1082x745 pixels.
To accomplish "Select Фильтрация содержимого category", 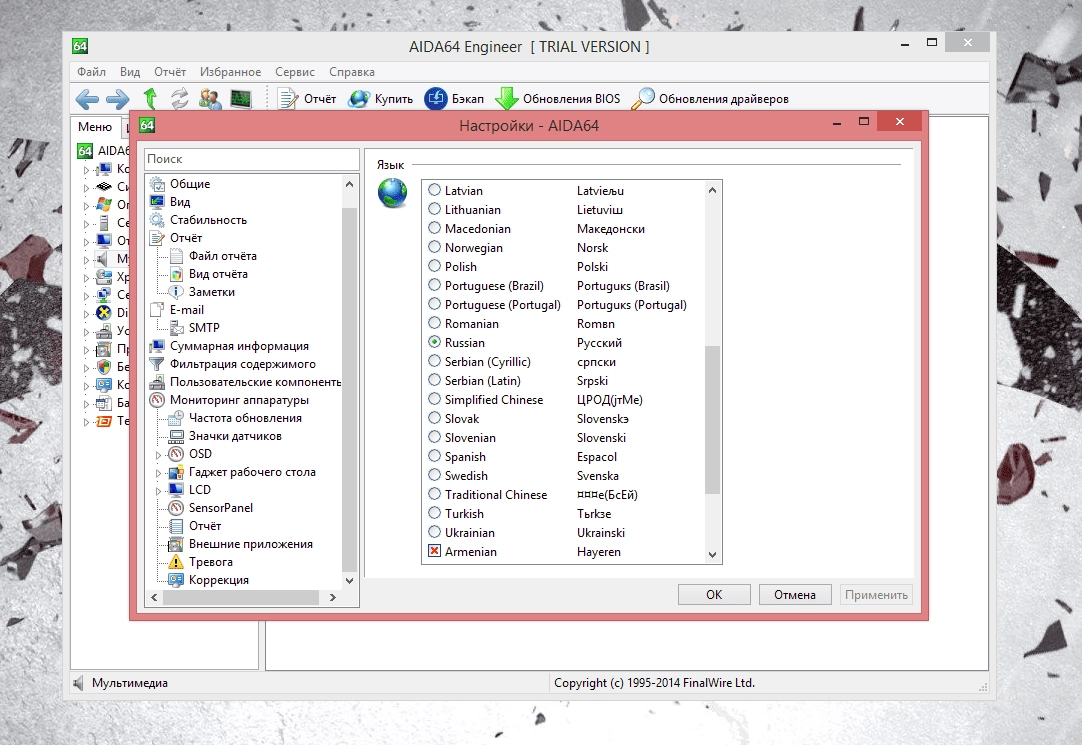I will click(x=243, y=364).
